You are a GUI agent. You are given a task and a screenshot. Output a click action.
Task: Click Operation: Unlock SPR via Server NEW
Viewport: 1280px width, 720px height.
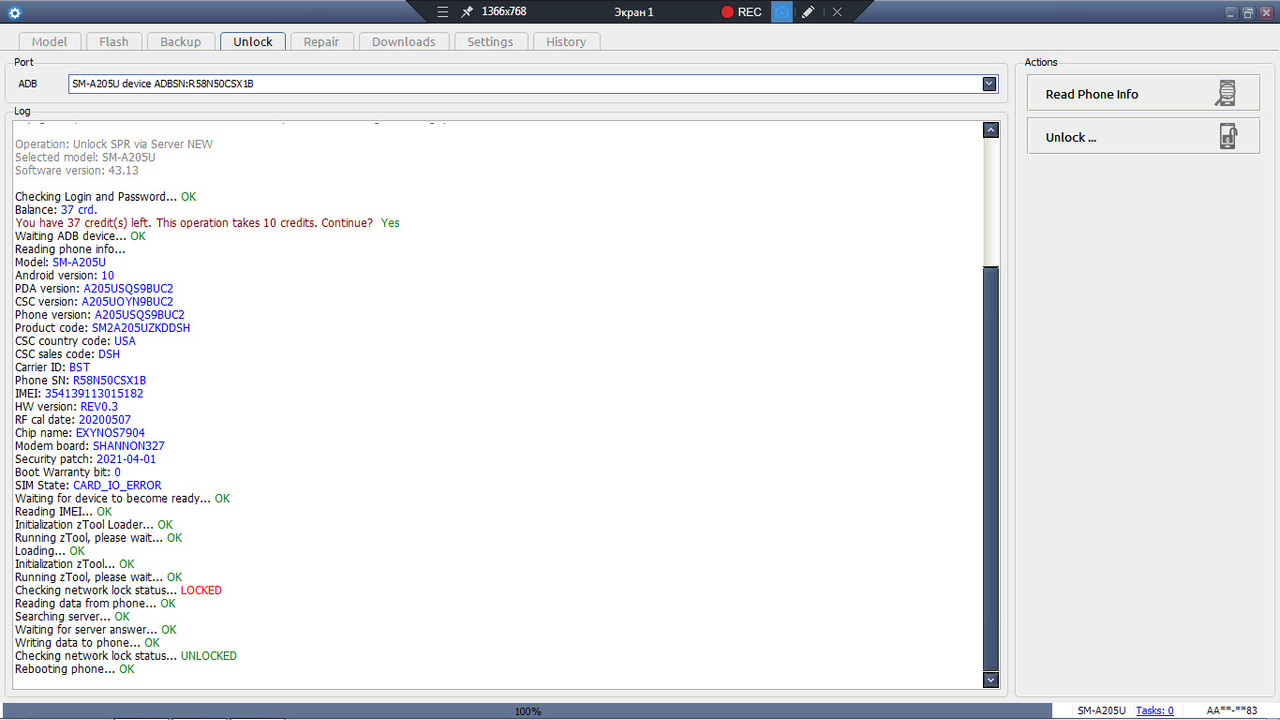click(x=114, y=144)
